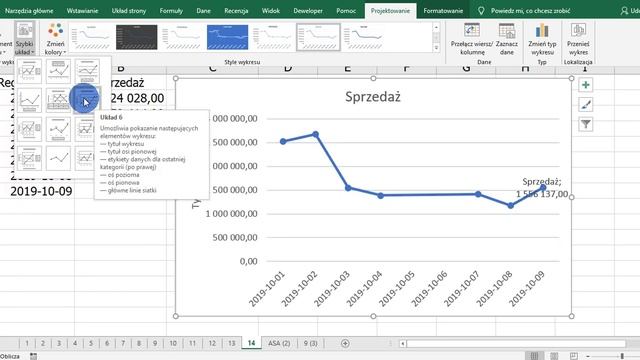Expand the chart styles gallery

[x=436, y=48]
